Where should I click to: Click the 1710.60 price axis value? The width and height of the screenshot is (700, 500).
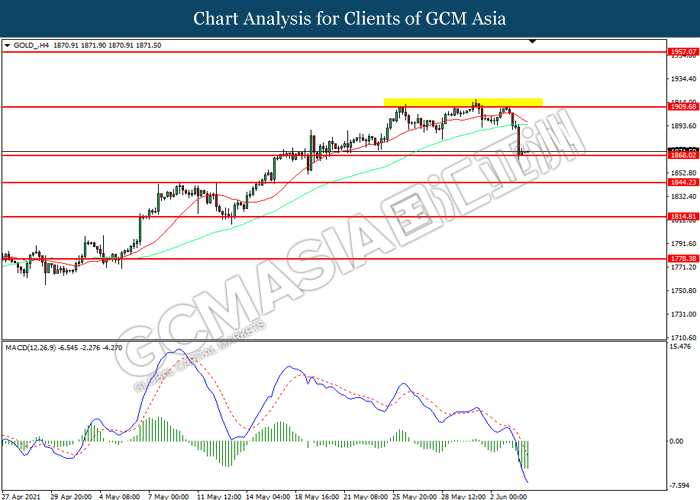[x=683, y=338]
